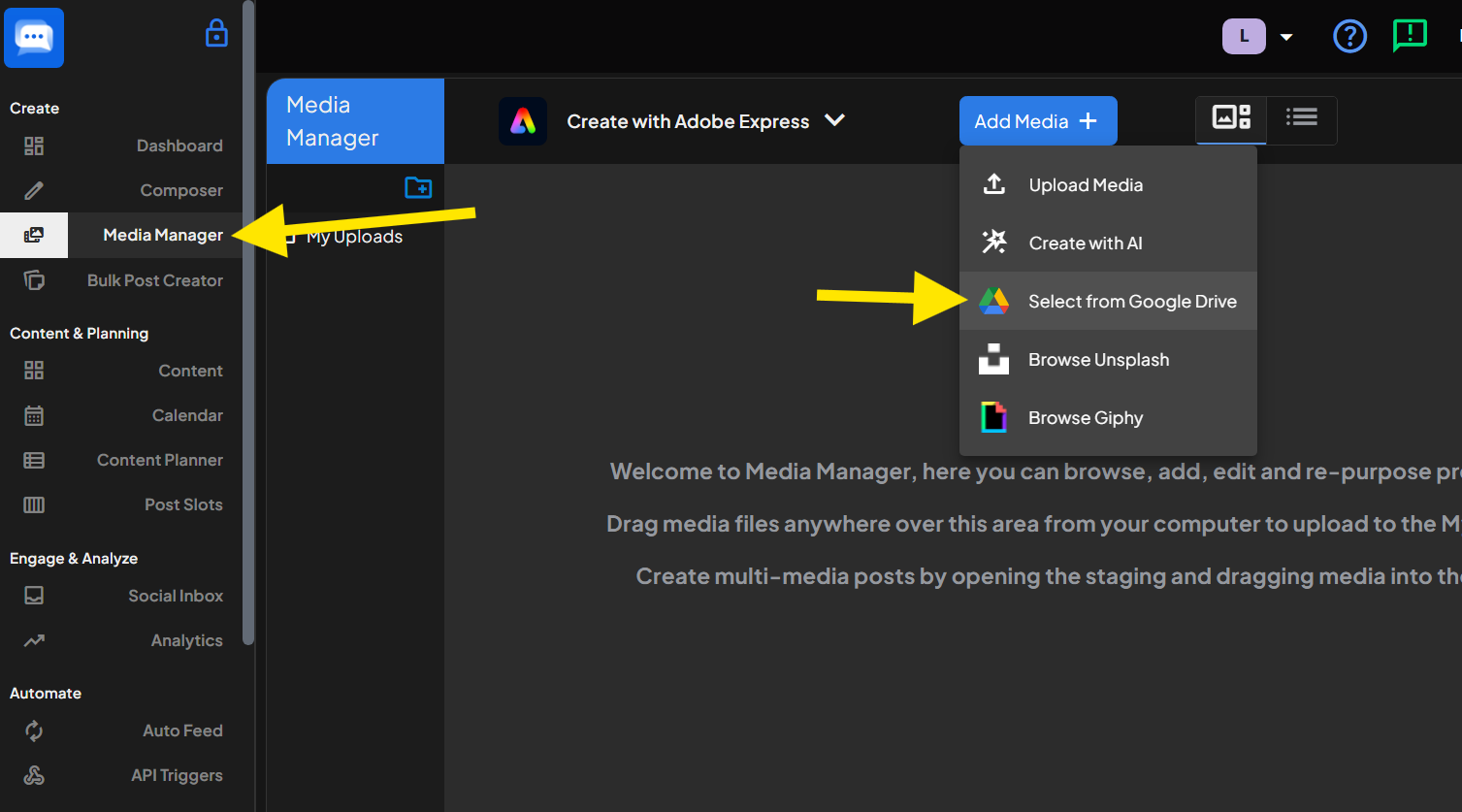Switch to grid view layout
The width and height of the screenshot is (1462, 812).
point(1231,118)
